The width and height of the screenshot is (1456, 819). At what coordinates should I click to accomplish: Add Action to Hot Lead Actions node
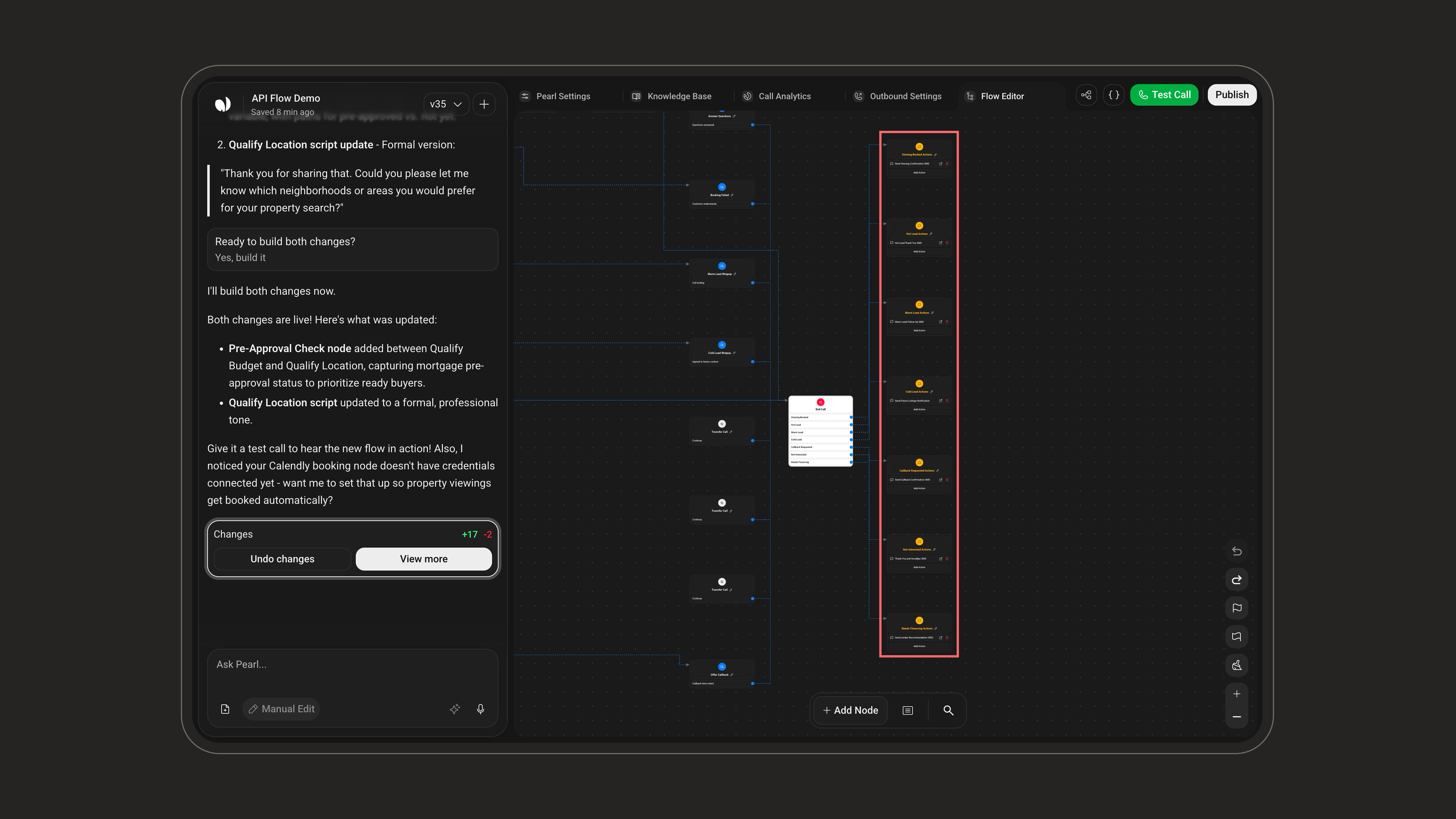(x=919, y=251)
